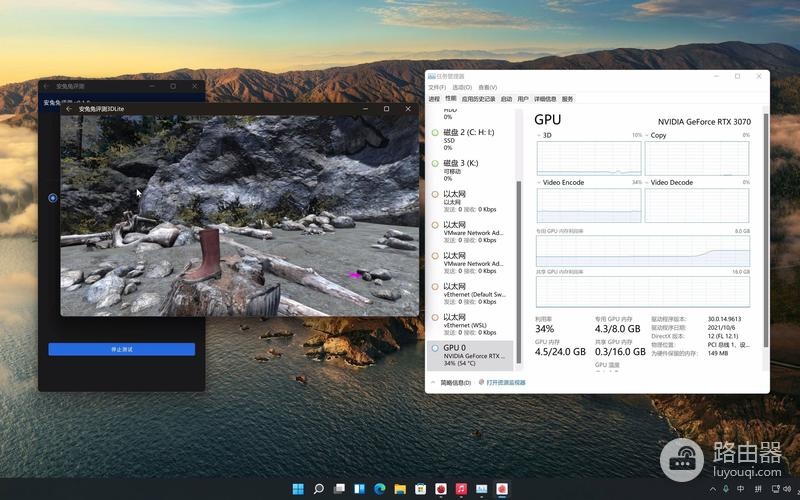Click green circle icon beside 磁盘 2
Viewport: 800px width, 500px height.
(x=435, y=133)
